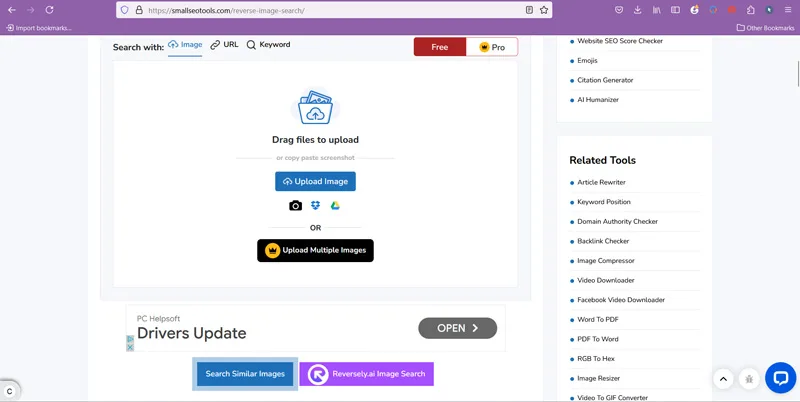Viewport: 800px width, 402px height.
Task: Capture a photo with the camera icon
Action: [295, 206]
